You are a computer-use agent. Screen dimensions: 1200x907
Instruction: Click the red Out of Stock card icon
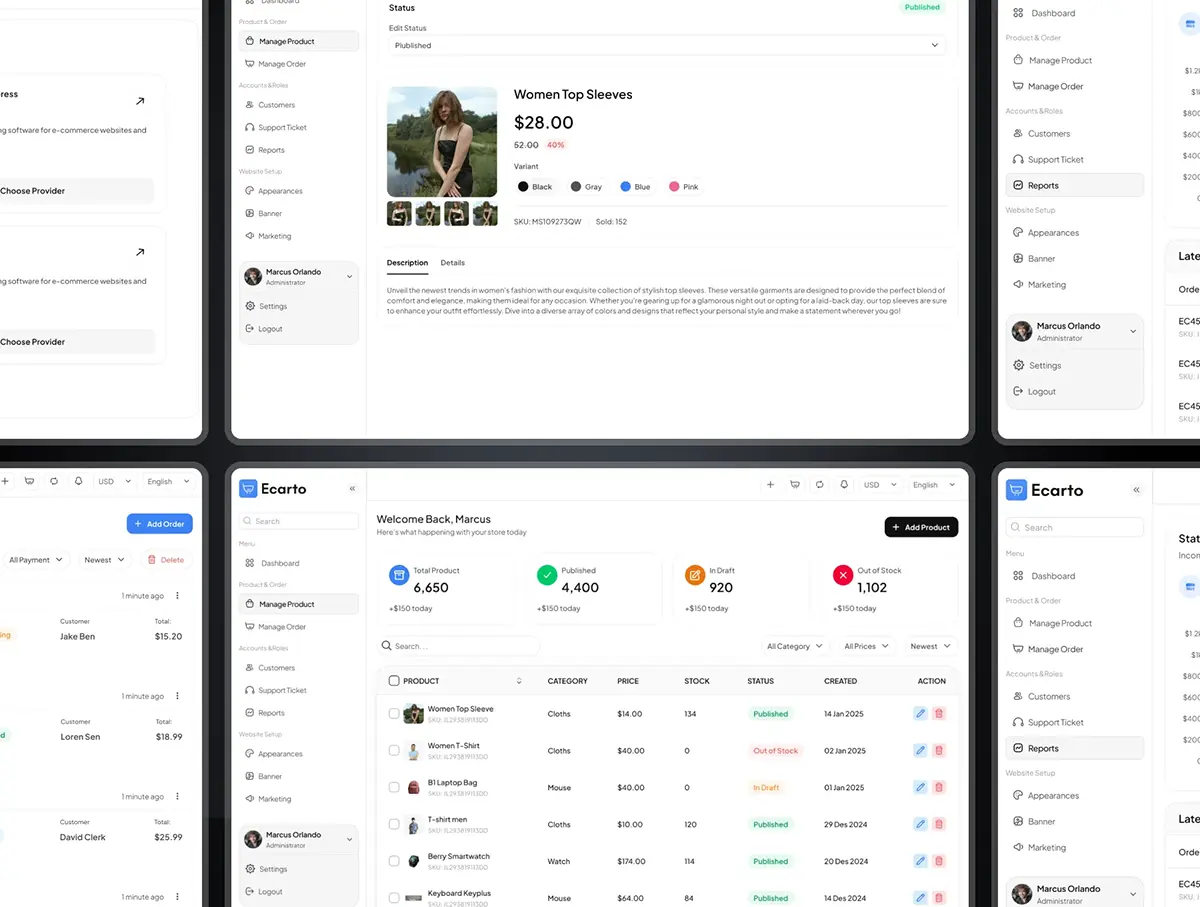[843, 575]
